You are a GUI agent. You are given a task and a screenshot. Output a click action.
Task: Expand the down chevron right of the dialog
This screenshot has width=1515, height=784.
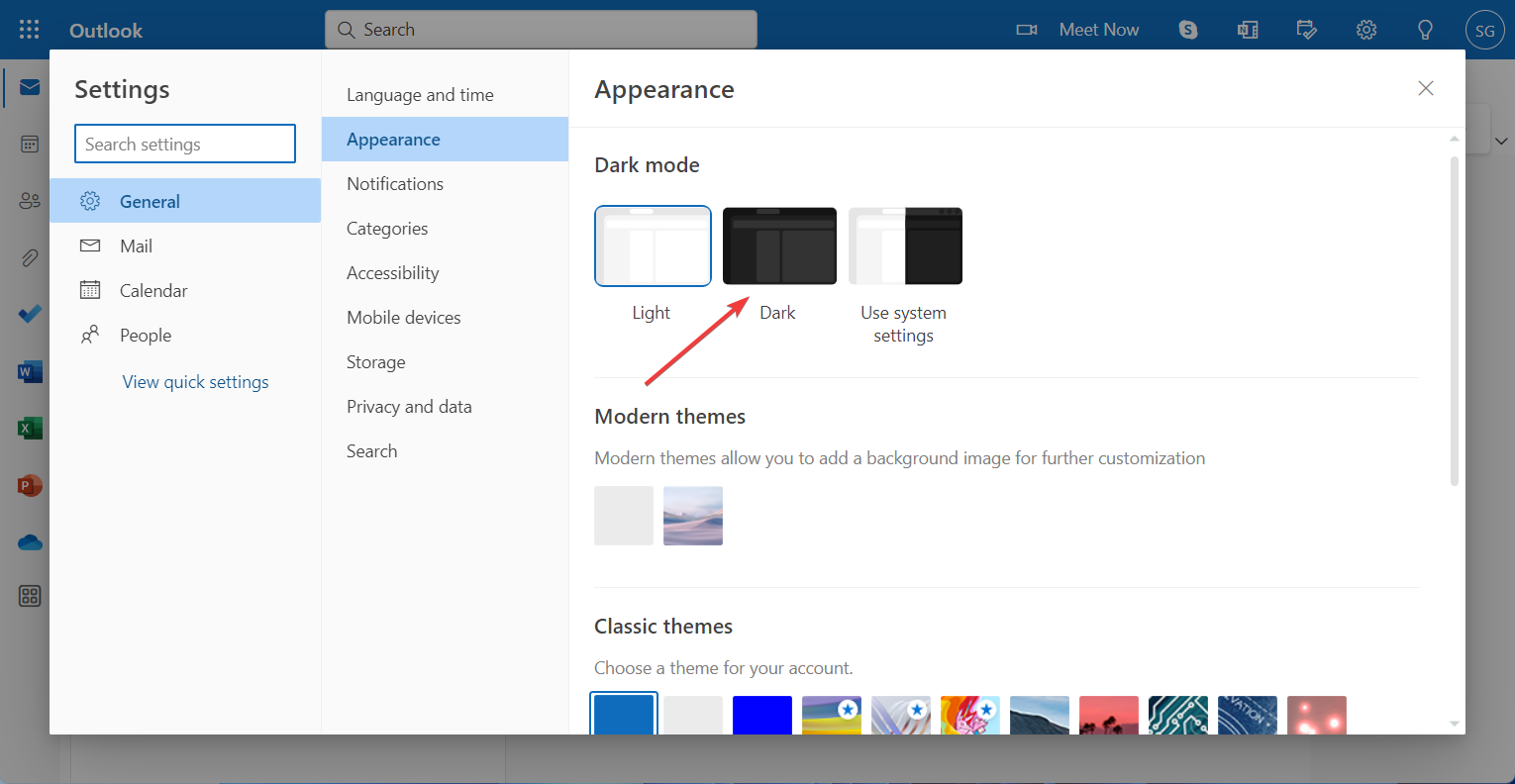[1501, 142]
